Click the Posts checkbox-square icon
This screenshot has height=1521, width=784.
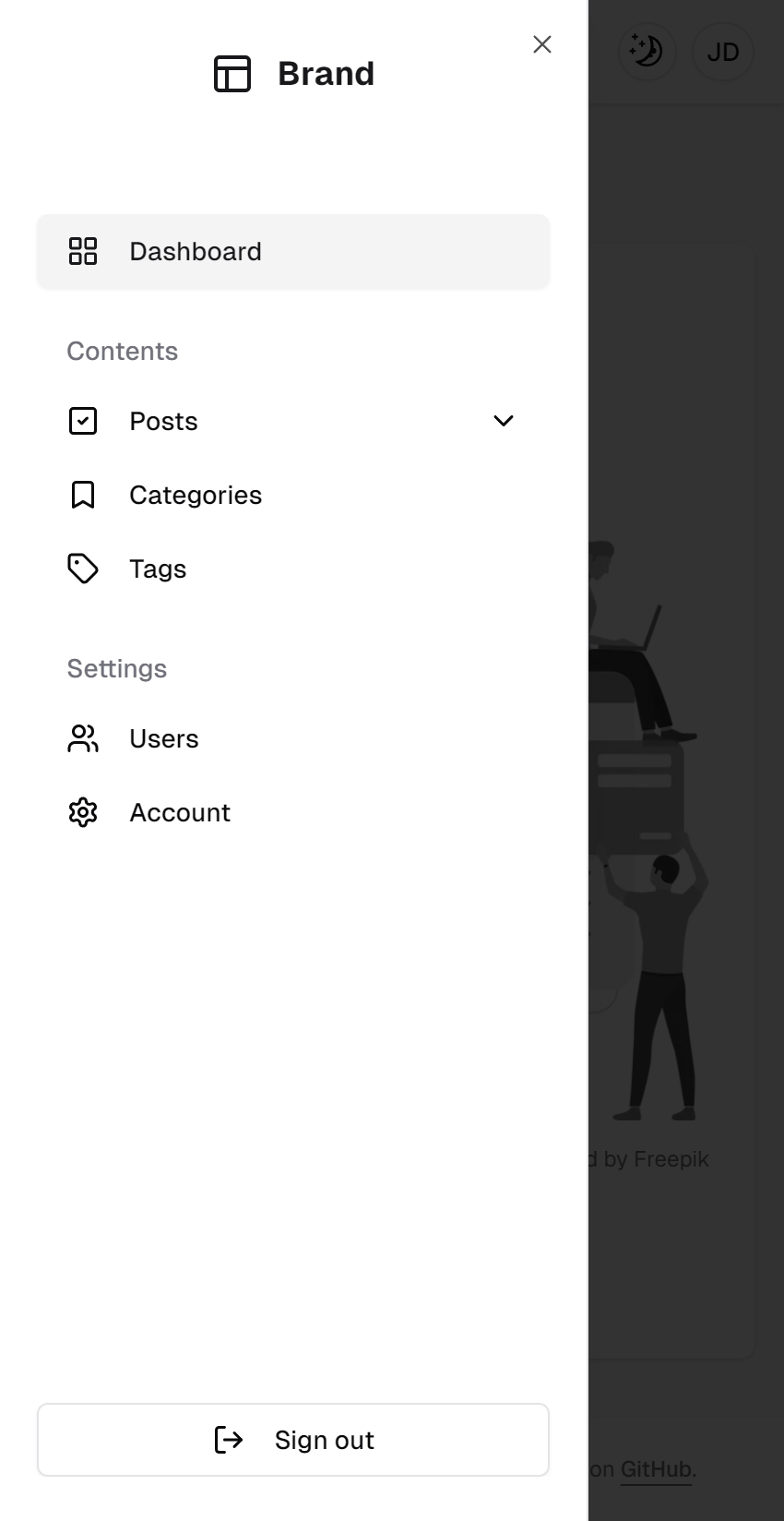(x=83, y=421)
